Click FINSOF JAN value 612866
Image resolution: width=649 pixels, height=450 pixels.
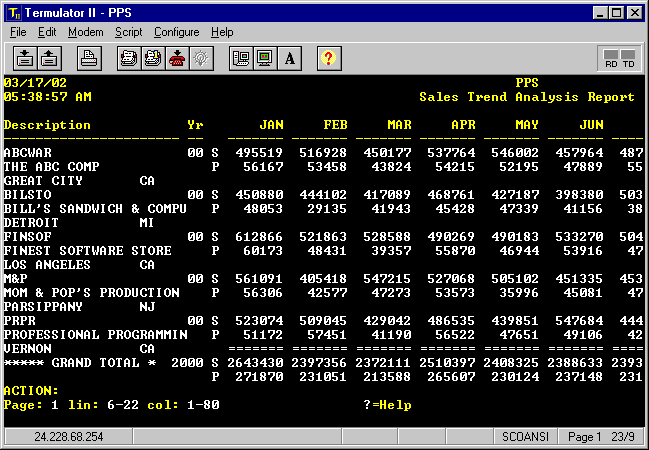[x=260, y=237]
